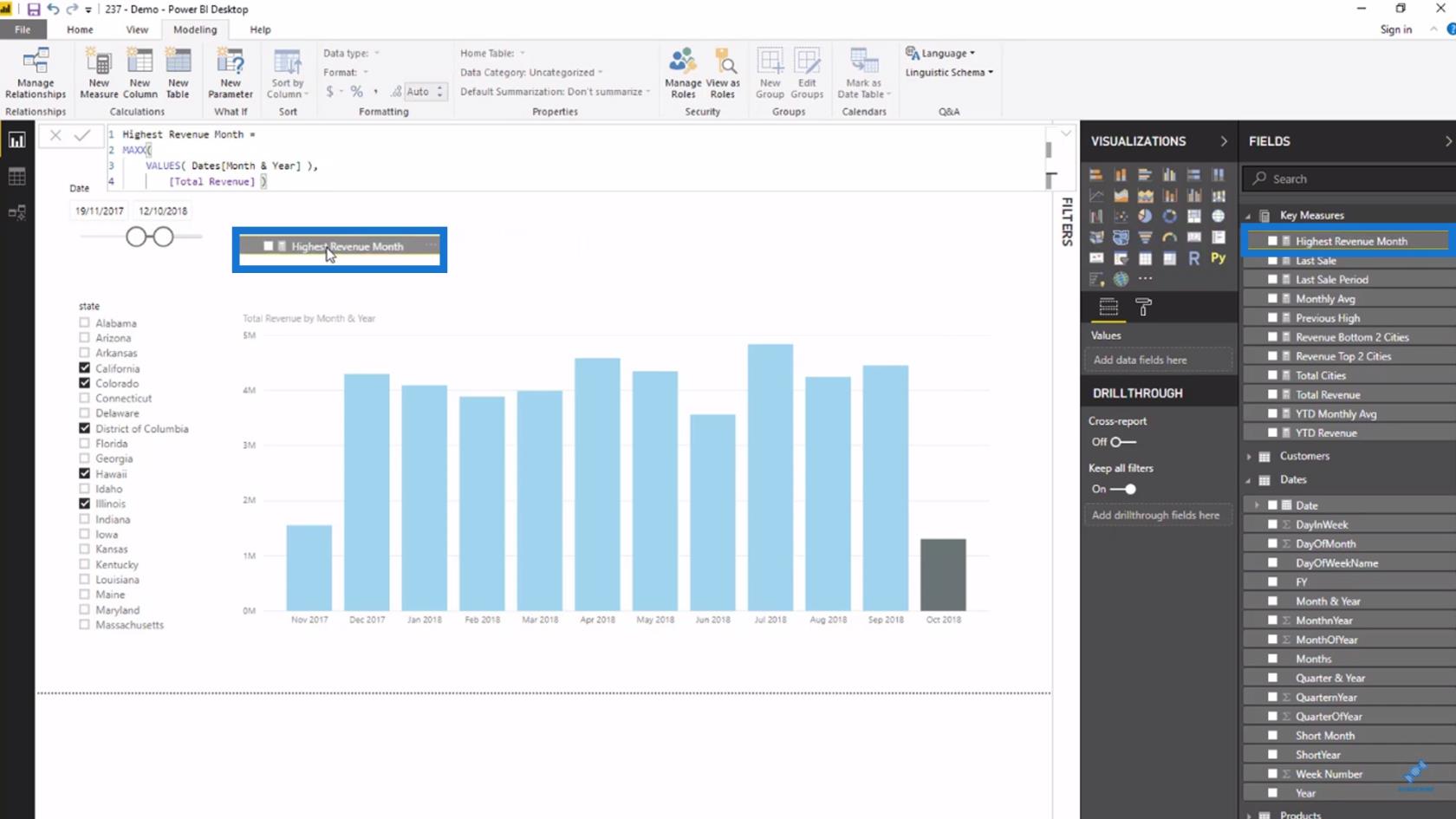Click the Oct 2018 dark bar
The width and height of the screenshot is (1456, 819).
click(x=943, y=575)
